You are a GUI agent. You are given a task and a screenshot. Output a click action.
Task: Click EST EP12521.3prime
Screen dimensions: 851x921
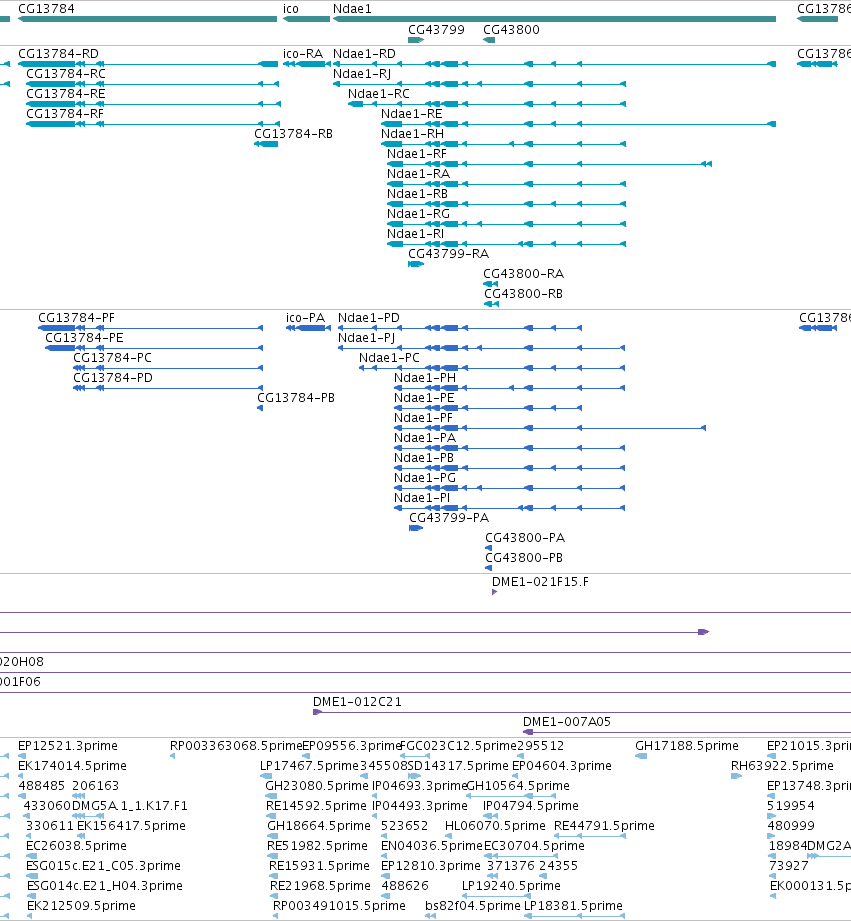(x=68, y=745)
